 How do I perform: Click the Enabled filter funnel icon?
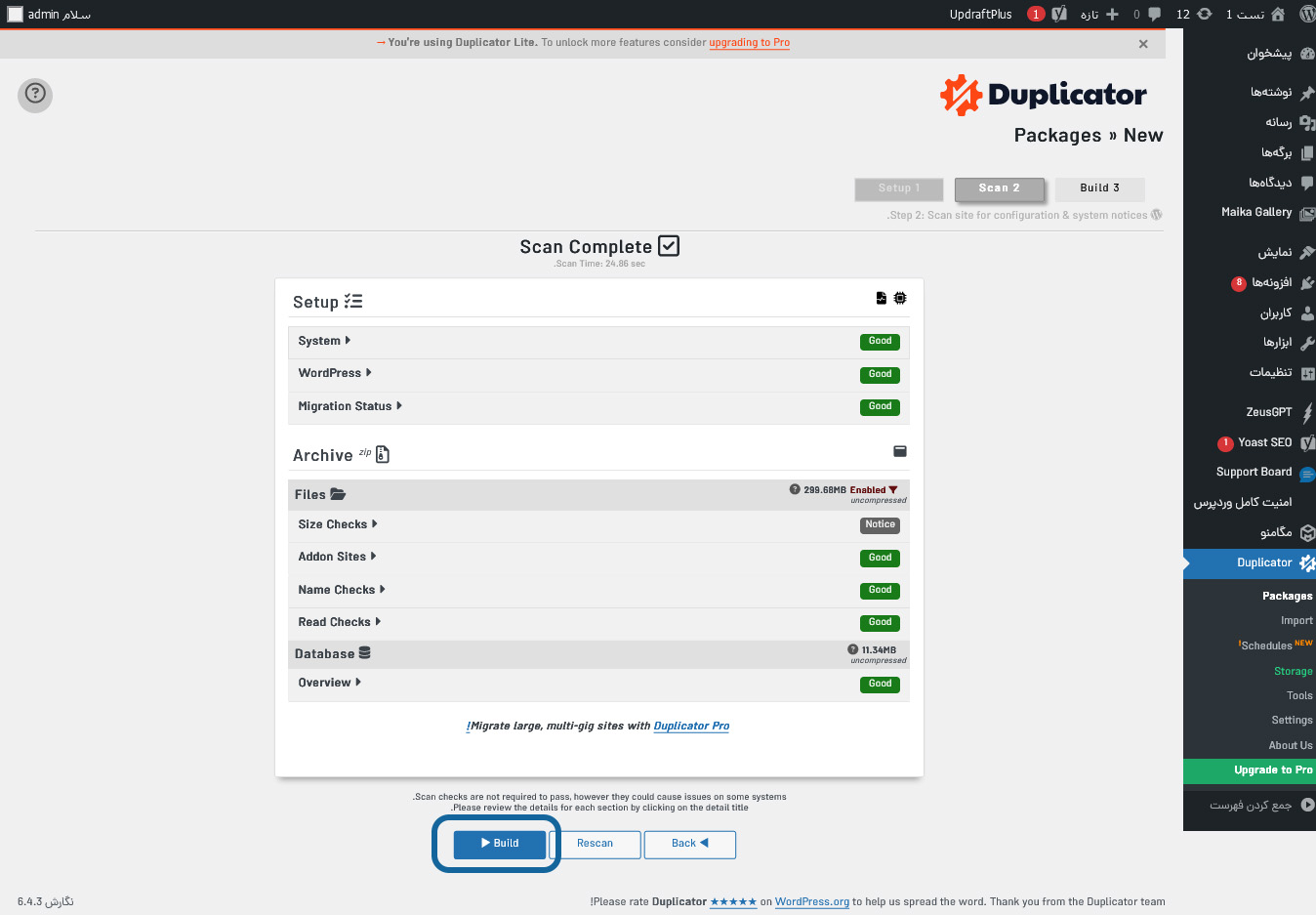(893, 490)
